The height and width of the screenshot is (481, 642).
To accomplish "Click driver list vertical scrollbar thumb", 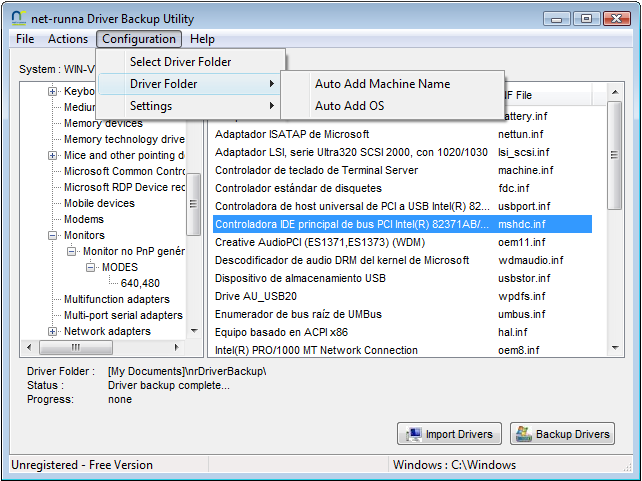I will (615, 156).
